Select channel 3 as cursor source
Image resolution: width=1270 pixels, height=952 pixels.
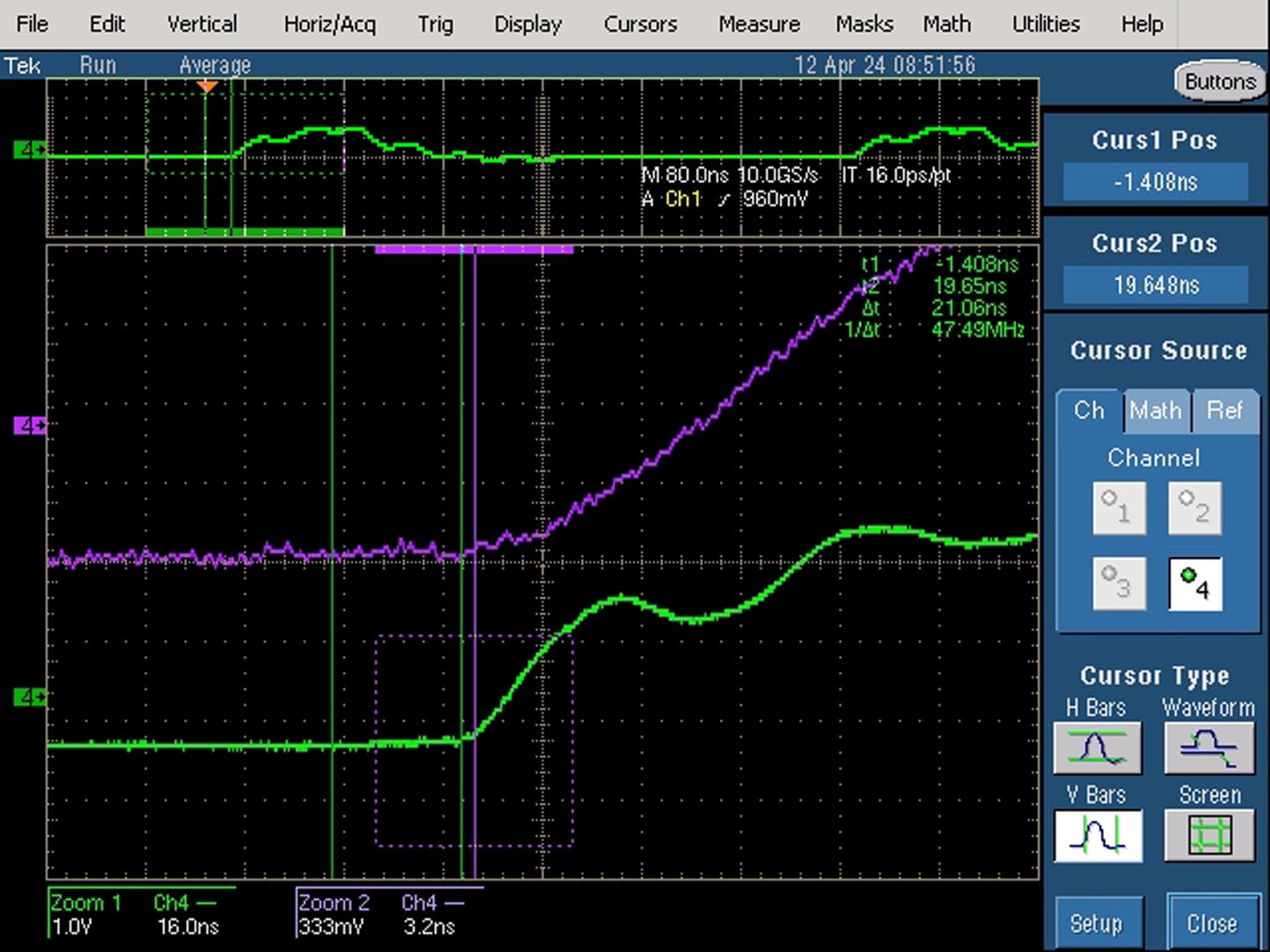(1118, 583)
